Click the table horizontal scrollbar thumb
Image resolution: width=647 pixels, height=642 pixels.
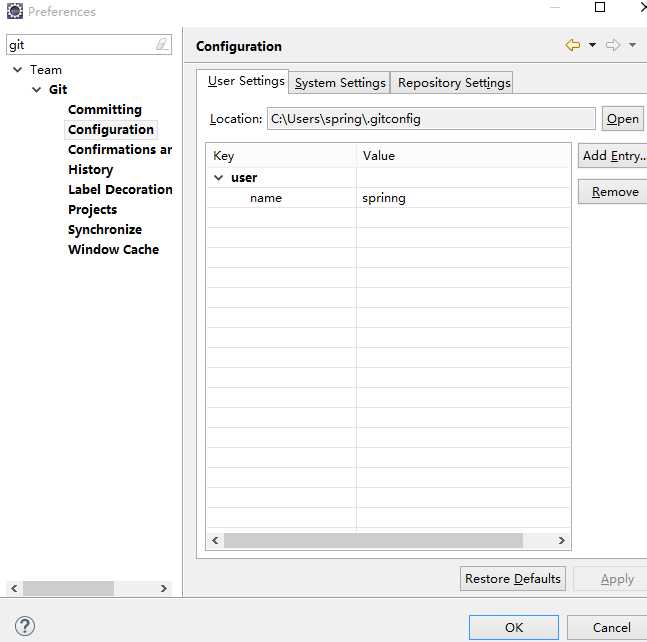(x=373, y=540)
